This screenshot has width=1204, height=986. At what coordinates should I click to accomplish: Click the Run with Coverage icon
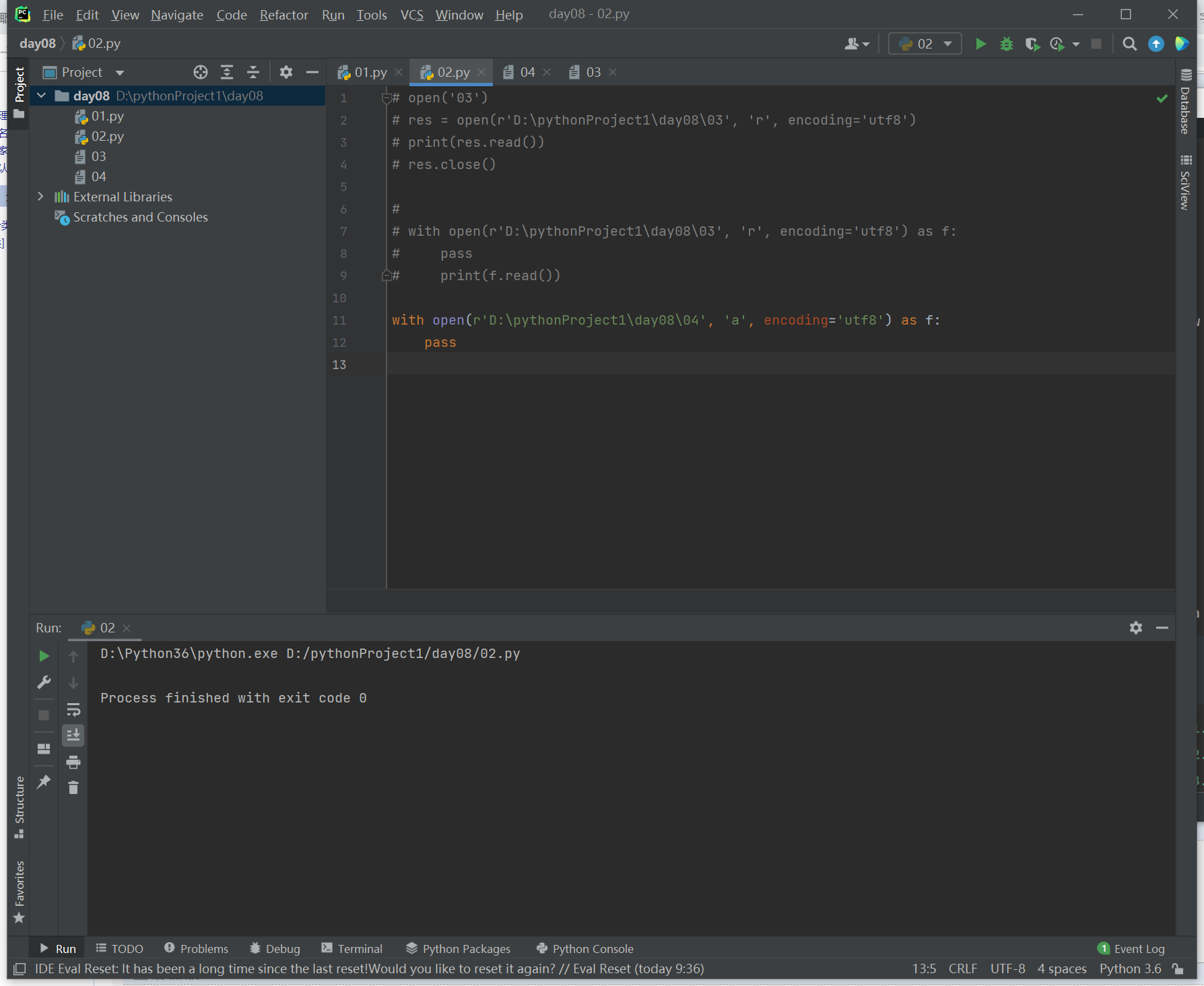(1032, 44)
